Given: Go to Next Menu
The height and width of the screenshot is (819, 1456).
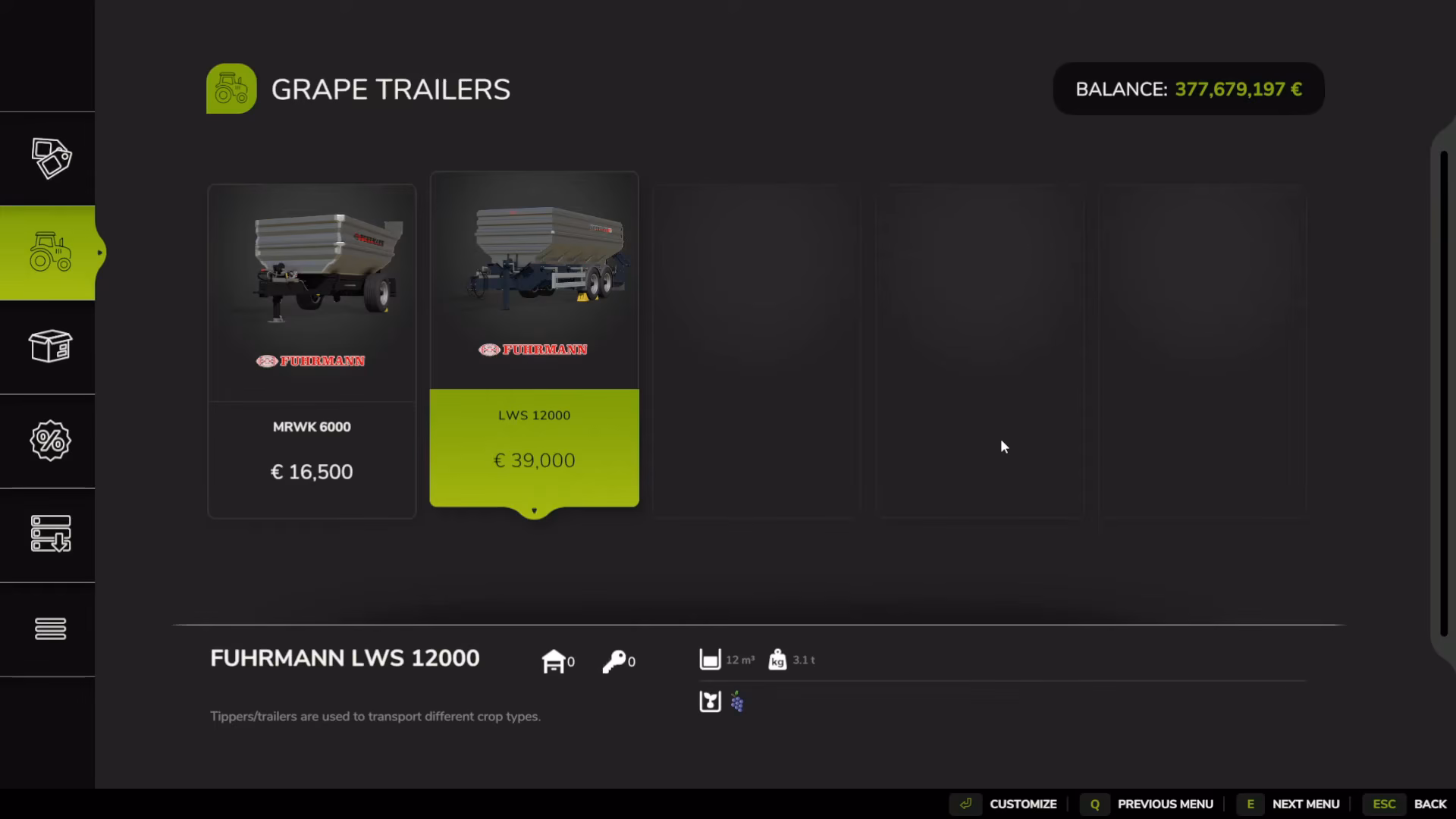Looking at the screenshot, I should click(x=1289, y=804).
